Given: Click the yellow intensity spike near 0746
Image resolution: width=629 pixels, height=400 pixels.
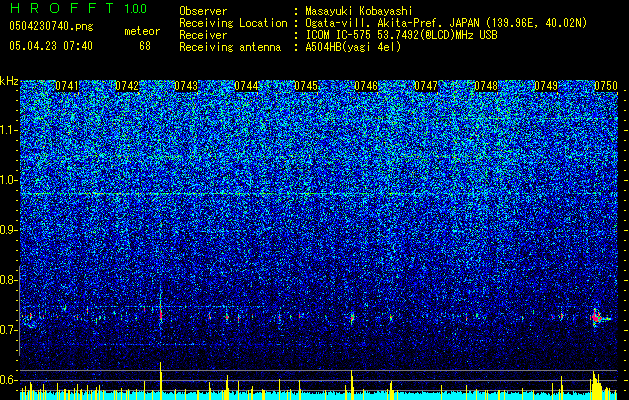Looking at the screenshot, I should (x=352, y=385).
